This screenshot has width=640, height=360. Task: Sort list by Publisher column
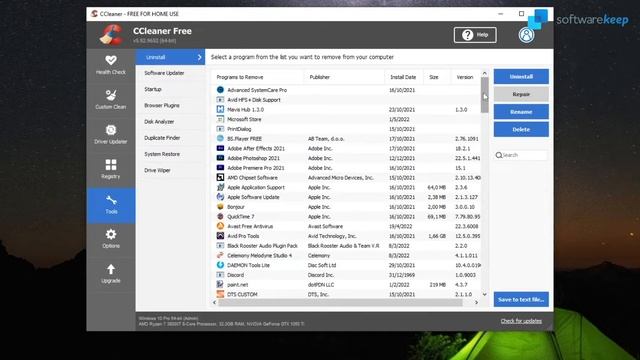click(344, 77)
